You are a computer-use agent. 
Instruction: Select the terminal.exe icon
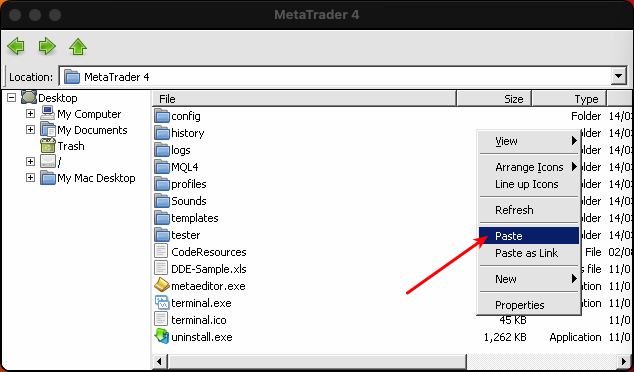[x=162, y=302]
